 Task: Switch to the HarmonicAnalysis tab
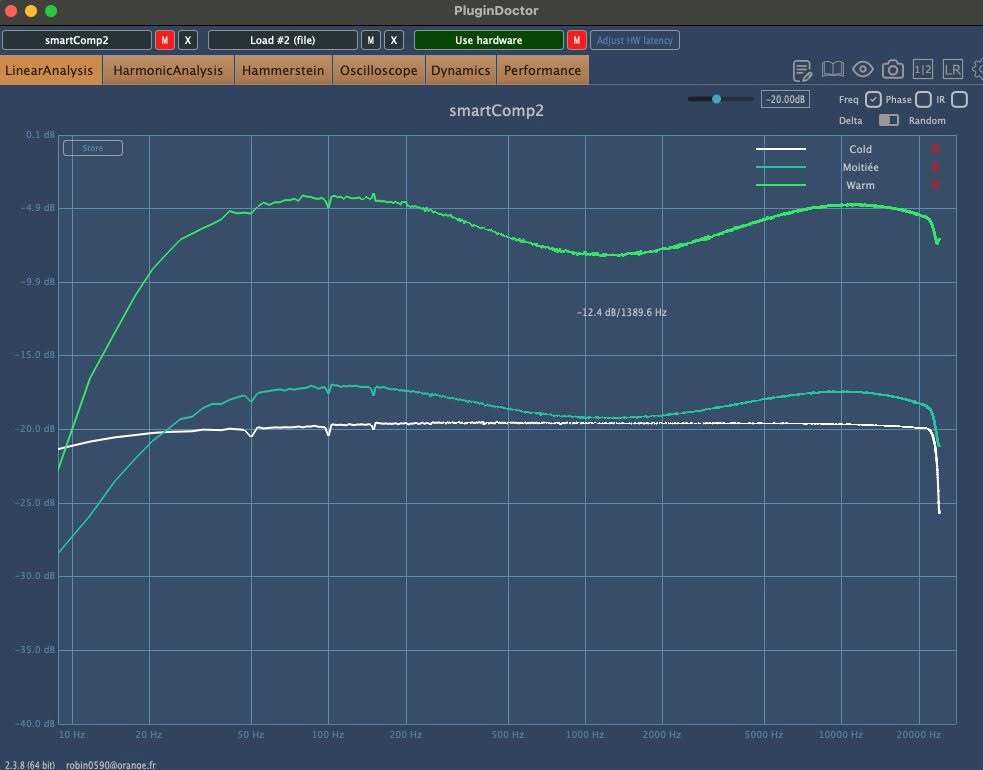168,70
